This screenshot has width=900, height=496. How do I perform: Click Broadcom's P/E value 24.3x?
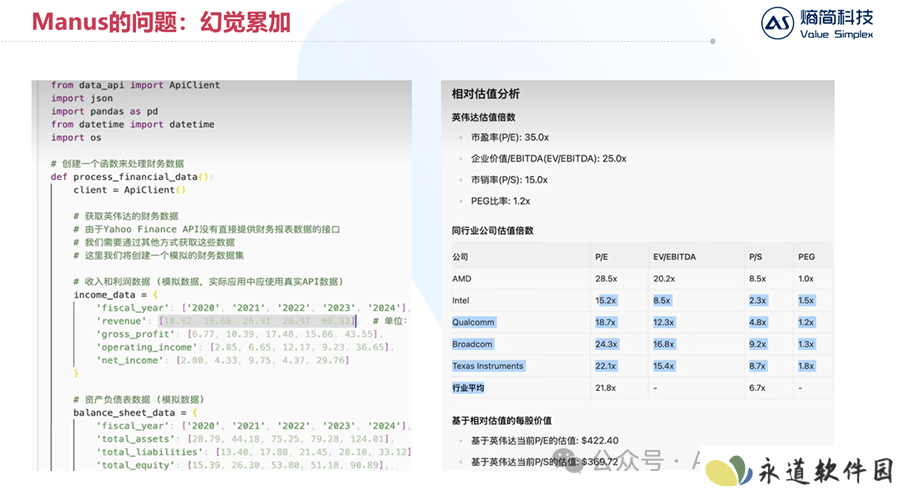pyautogui.click(x=606, y=344)
